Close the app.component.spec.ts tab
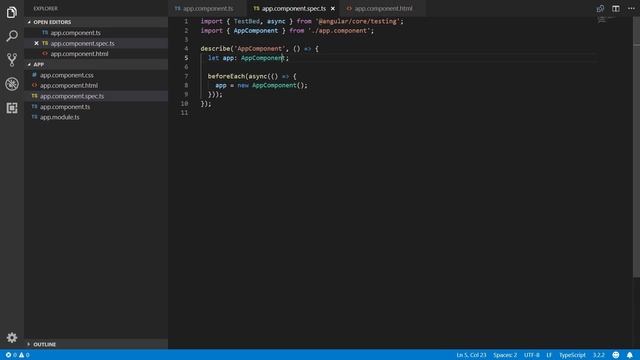Screen dimensions: 640x360 click(x=333, y=8)
